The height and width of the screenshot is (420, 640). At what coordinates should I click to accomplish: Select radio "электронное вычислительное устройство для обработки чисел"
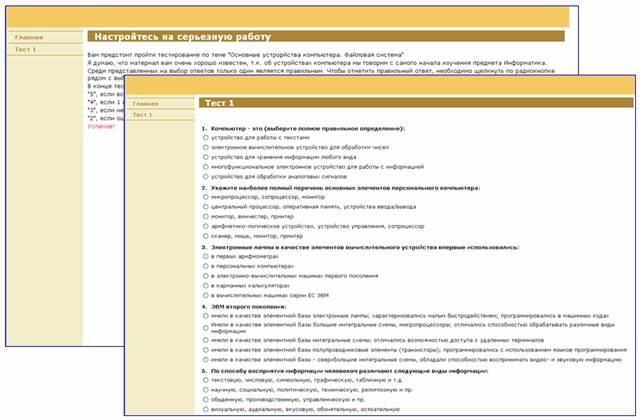click(206, 147)
